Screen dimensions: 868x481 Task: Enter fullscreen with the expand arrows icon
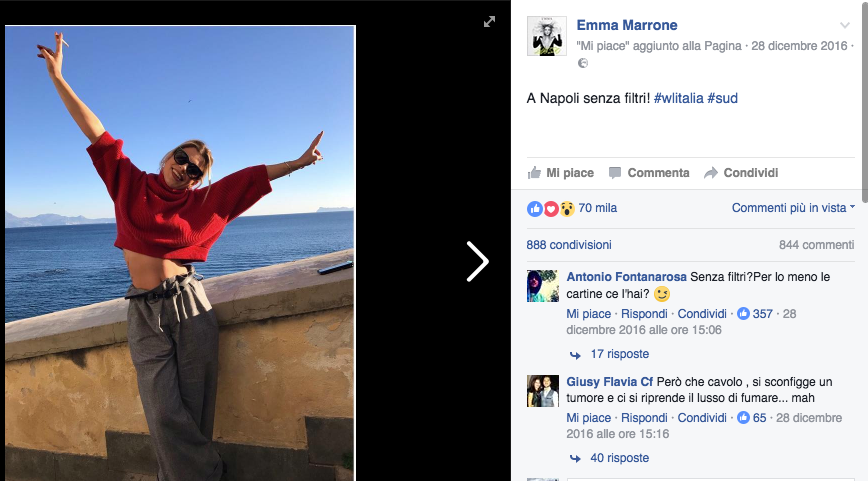[489, 22]
